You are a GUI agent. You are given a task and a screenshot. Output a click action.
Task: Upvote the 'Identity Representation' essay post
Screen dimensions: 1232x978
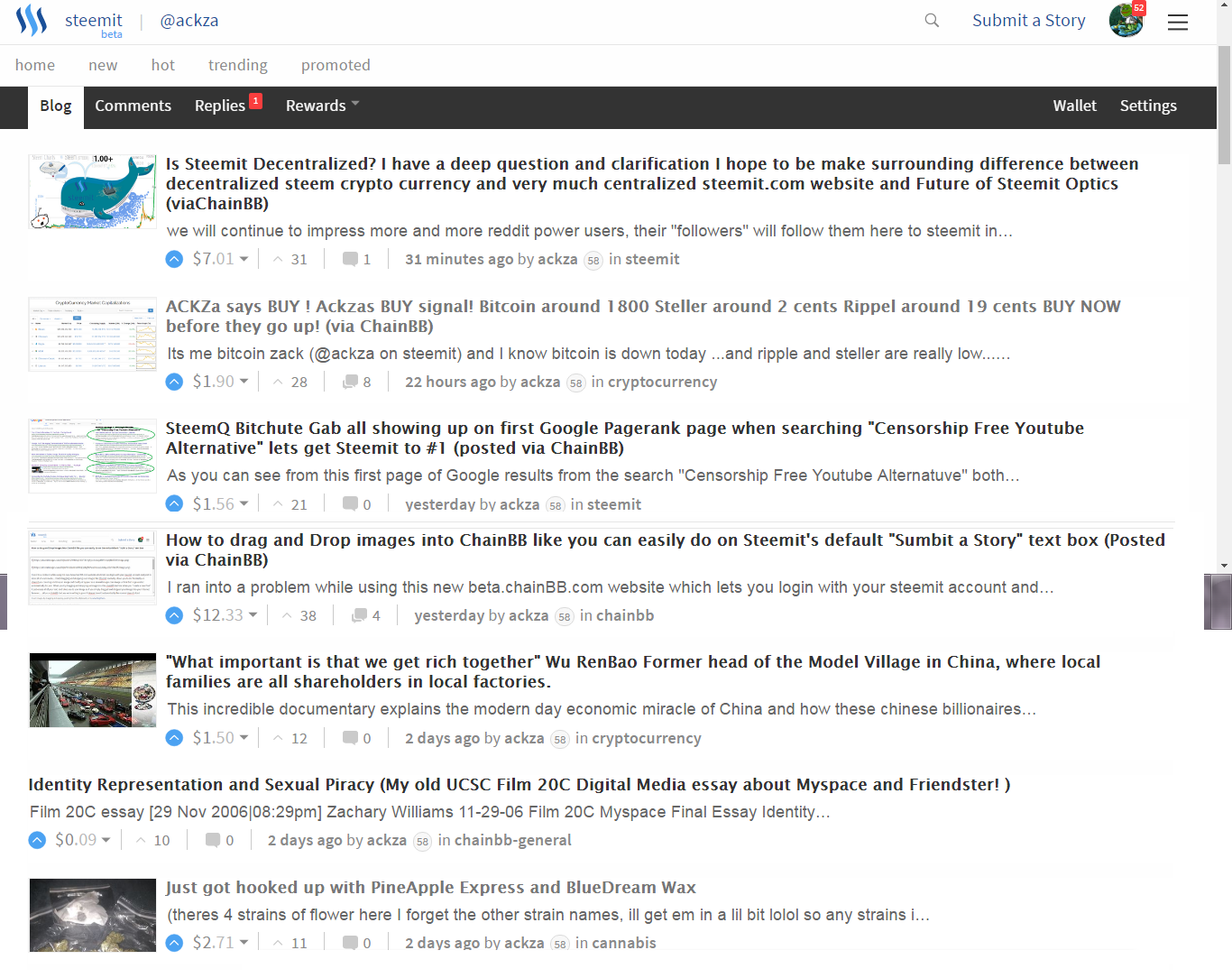tap(37, 840)
